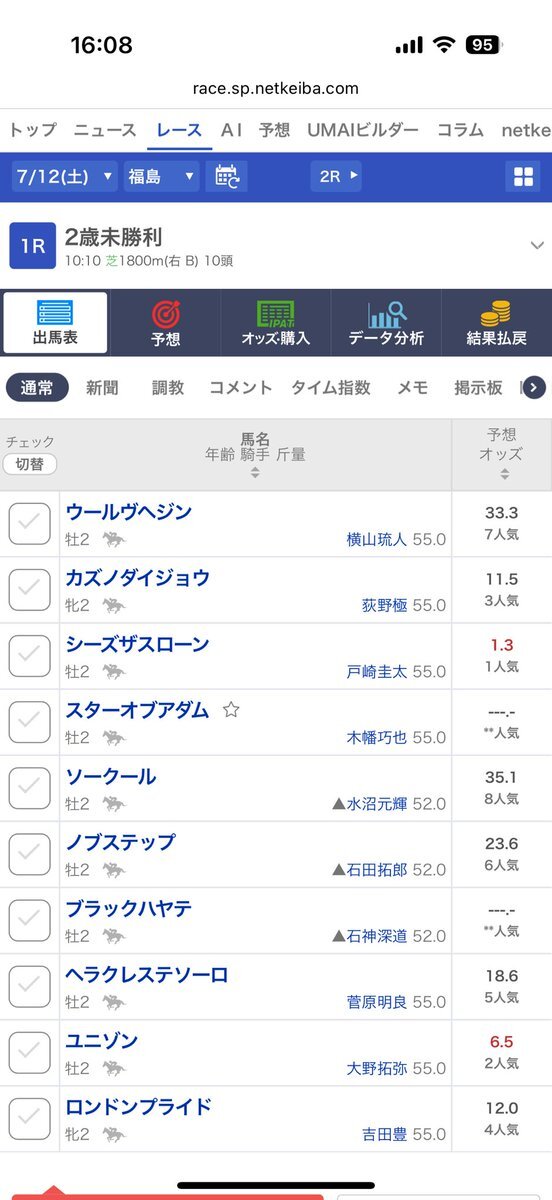This screenshot has width=552, height=1200.
Task: Switch to the 調教 tab
Action: 168,387
